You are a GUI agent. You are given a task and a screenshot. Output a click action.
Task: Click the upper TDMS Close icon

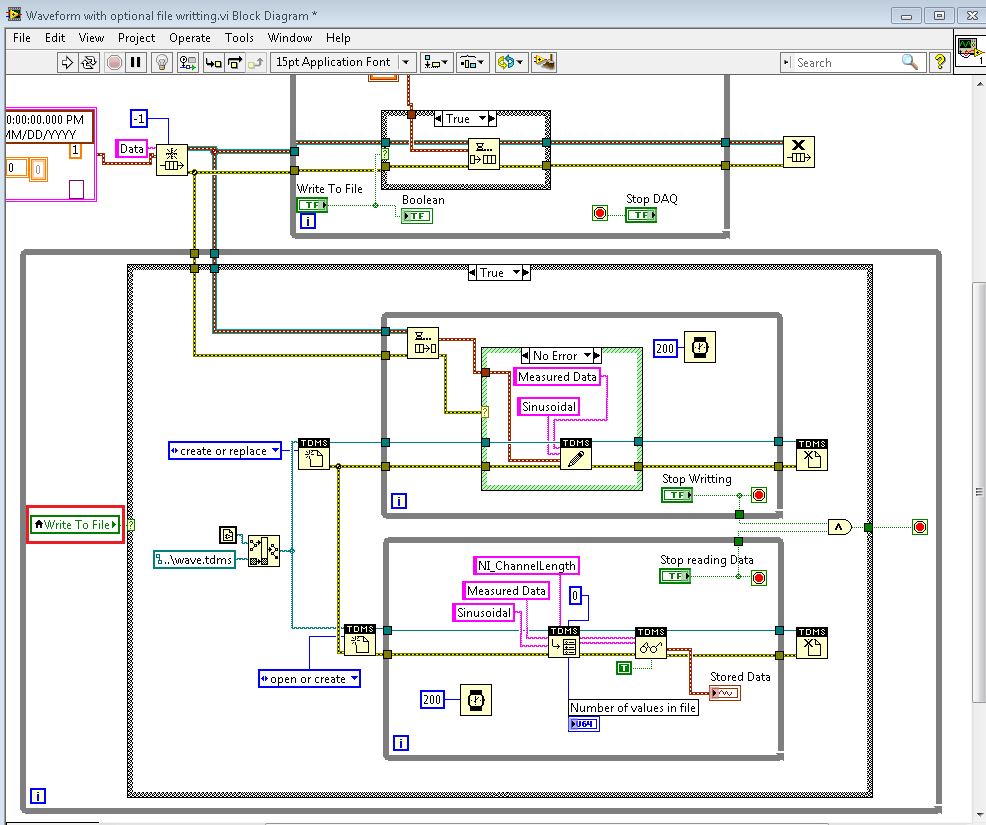pos(812,455)
